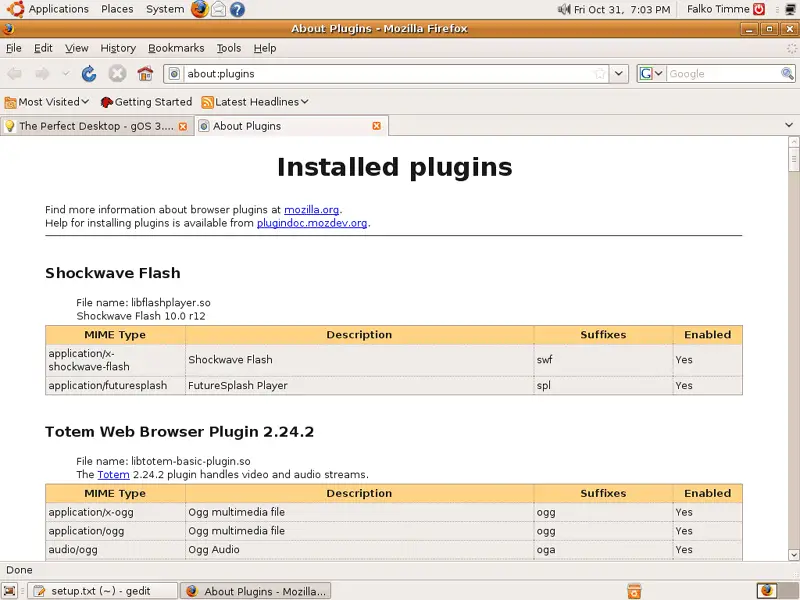The height and width of the screenshot is (600, 800).
Task: Switch to setup.txt gedit window
Action: pyautogui.click(x=102, y=591)
